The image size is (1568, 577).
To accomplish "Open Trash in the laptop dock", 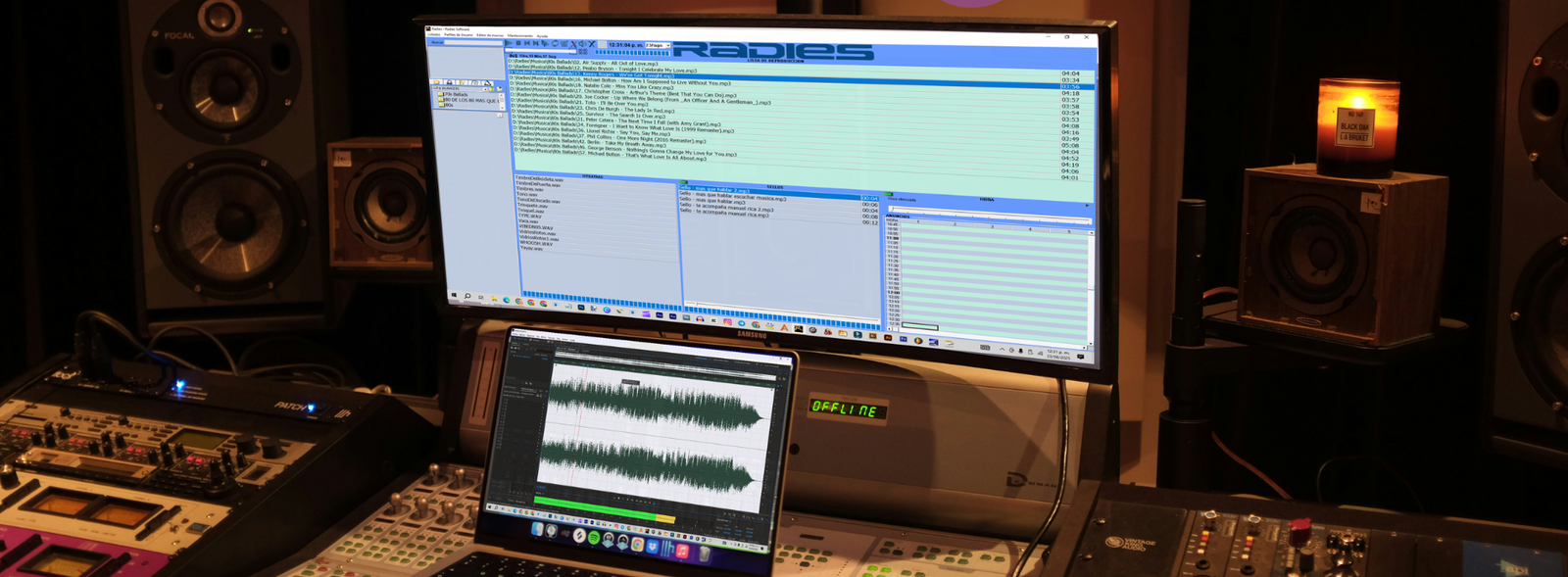I will 705,554.
